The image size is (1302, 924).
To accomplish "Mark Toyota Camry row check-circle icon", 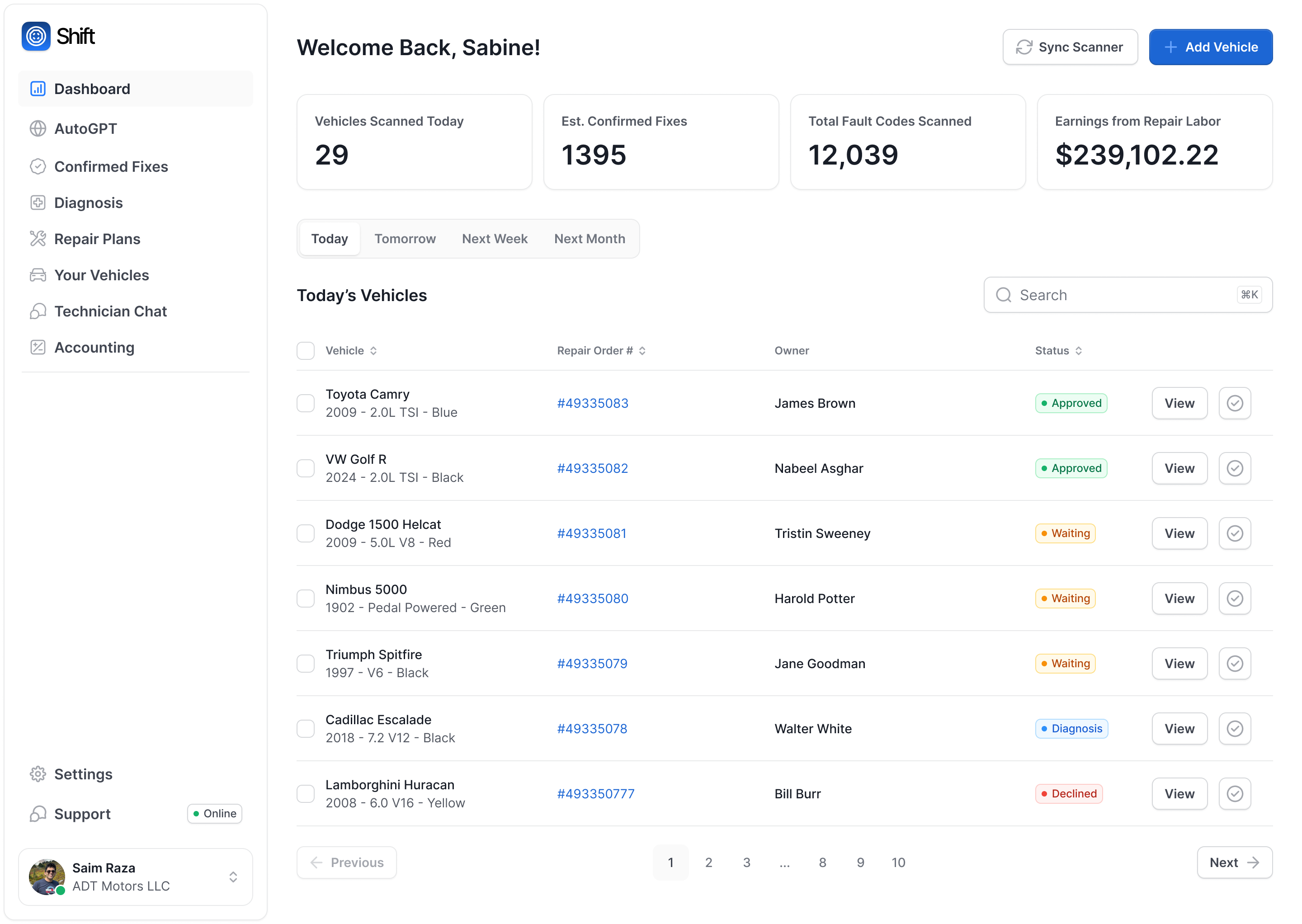I will pyautogui.click(x=1234, y=403).
